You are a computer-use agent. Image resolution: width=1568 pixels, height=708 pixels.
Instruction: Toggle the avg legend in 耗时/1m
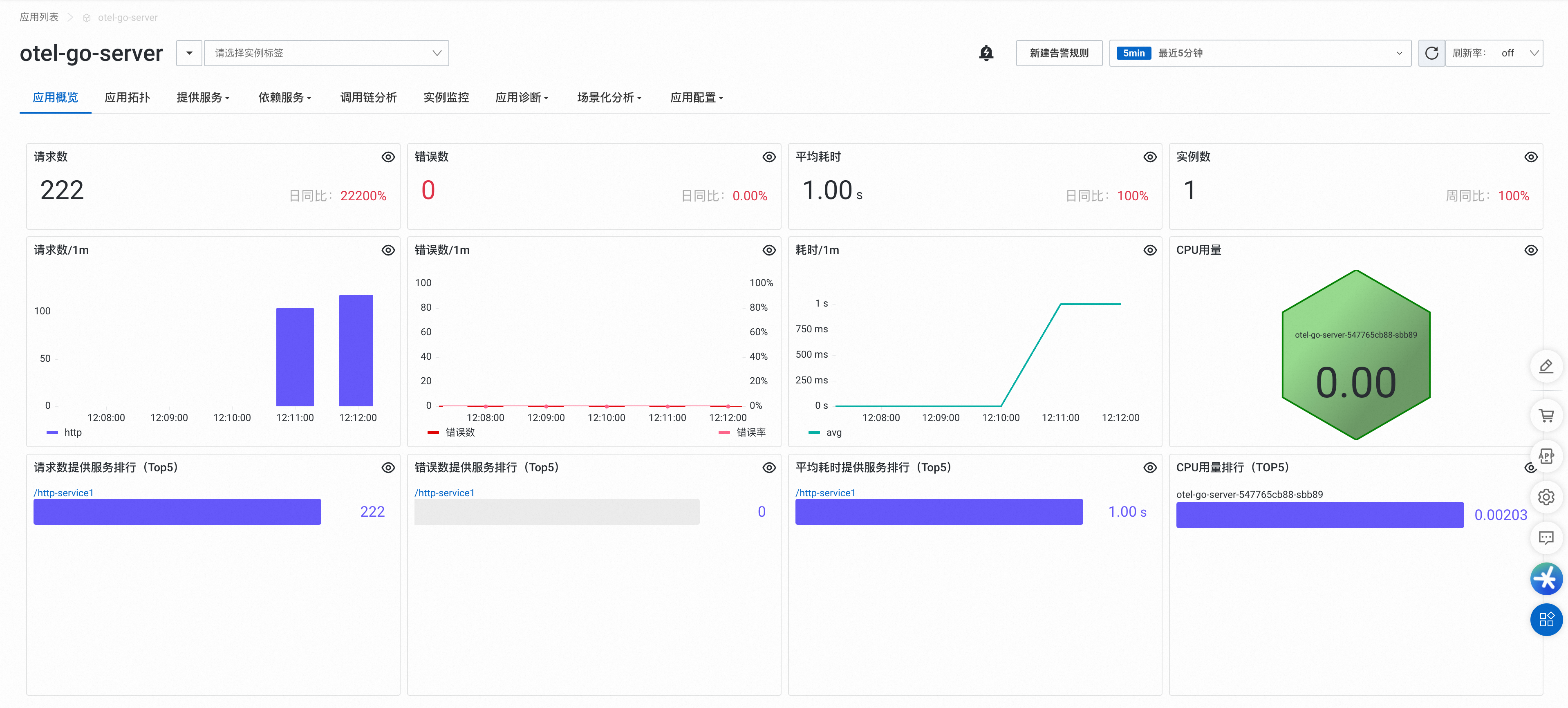[x=825, y=432]
